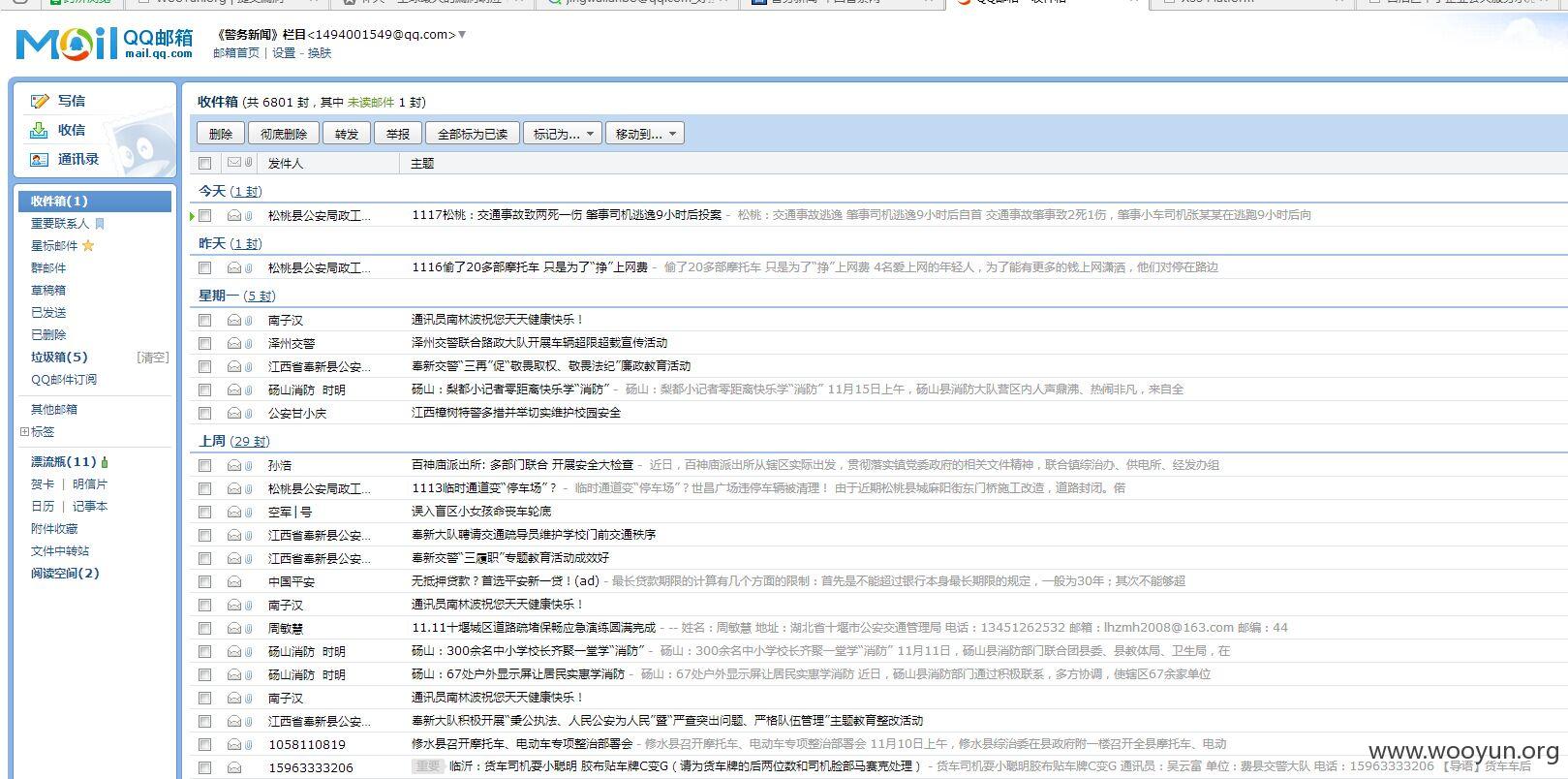
Task: Click [清空] next to 垃圾箱
Action: [x=153, y=358]
